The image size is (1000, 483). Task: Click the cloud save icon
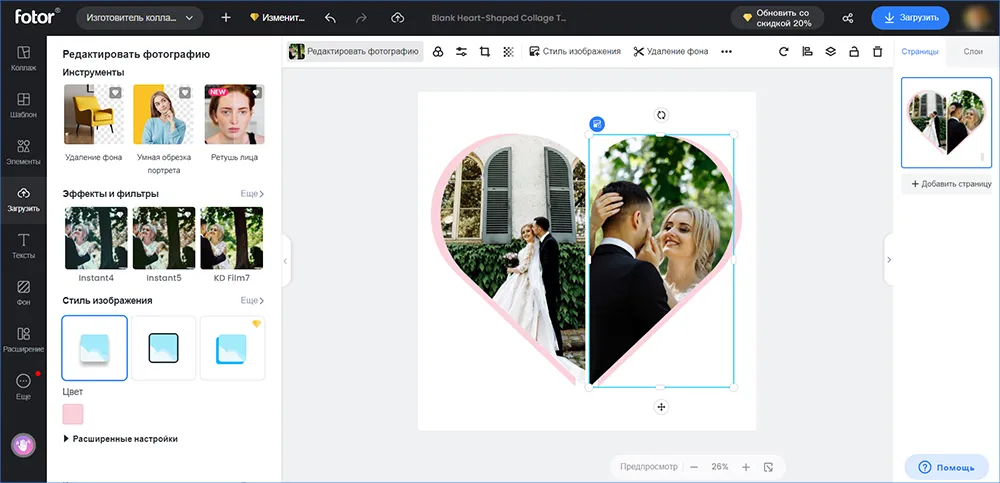[x=397, y=18]
